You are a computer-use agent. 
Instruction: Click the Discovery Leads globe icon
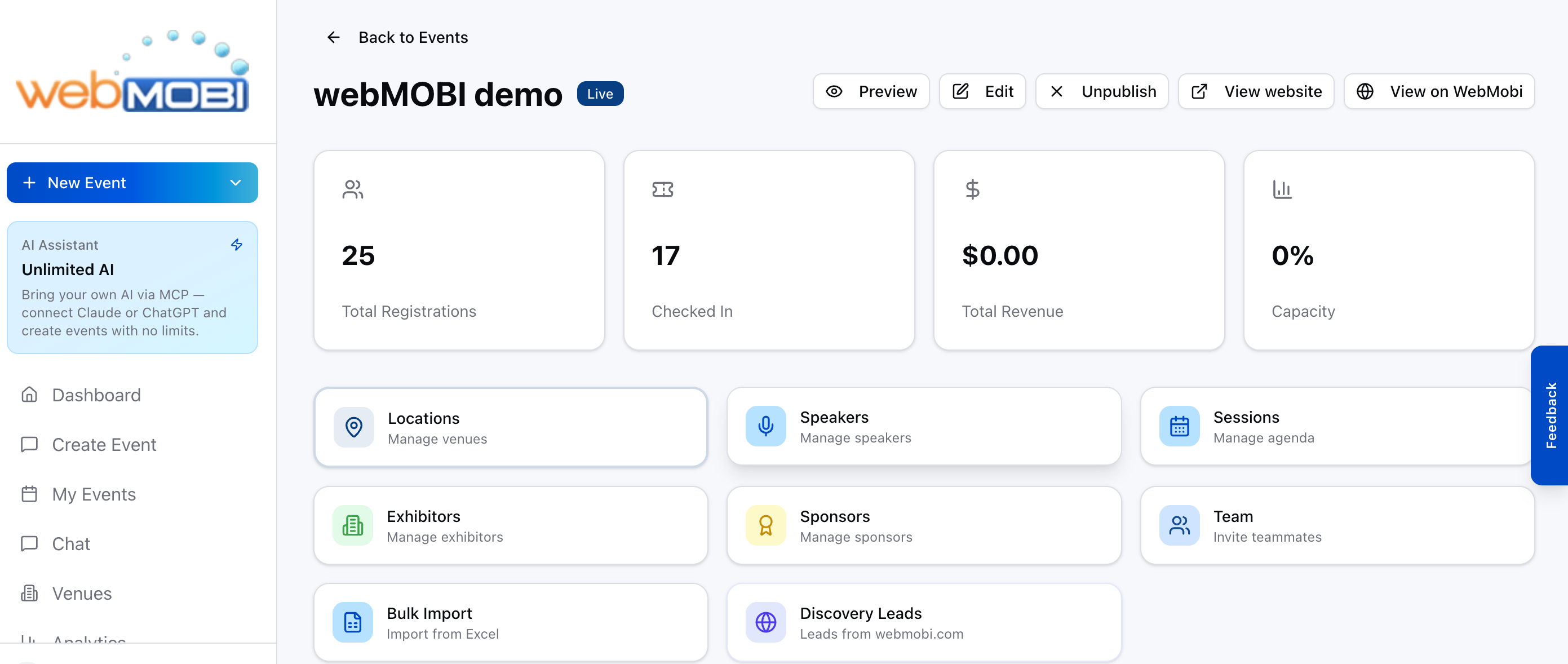pyautogui.click(x=766, y=623)
